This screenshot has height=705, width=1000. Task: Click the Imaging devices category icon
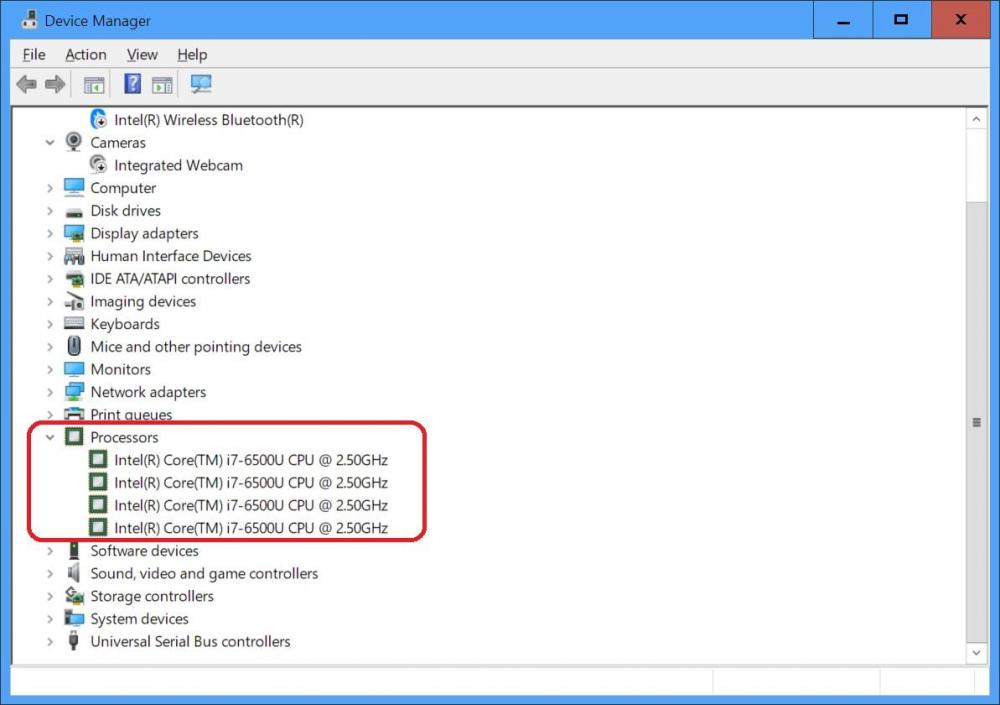pyautogui.click(x=74, y=301)
